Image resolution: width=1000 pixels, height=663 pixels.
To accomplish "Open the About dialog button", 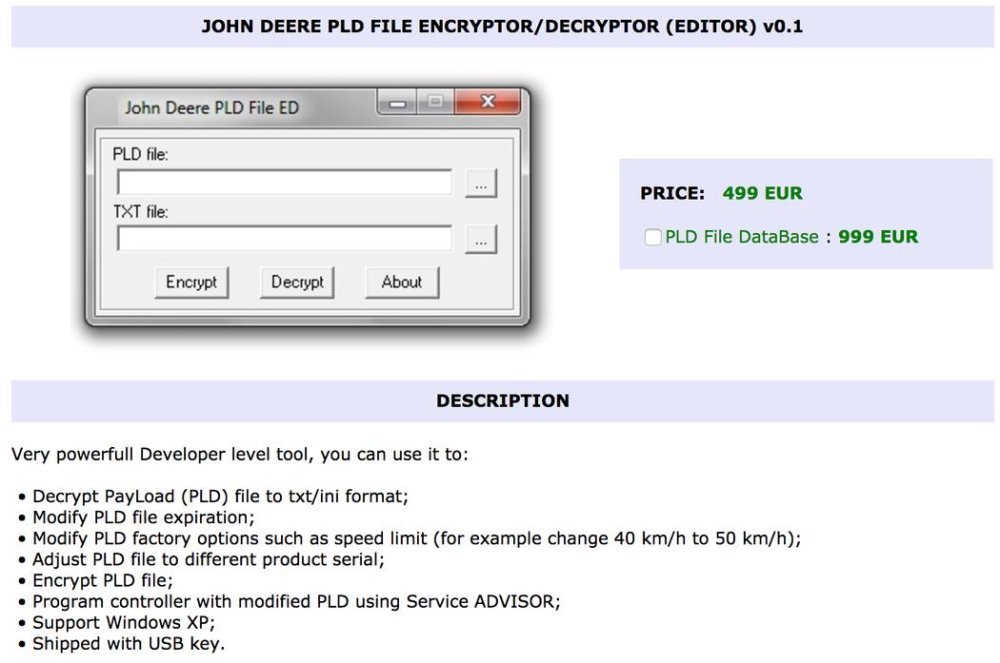I will (402, 282).
